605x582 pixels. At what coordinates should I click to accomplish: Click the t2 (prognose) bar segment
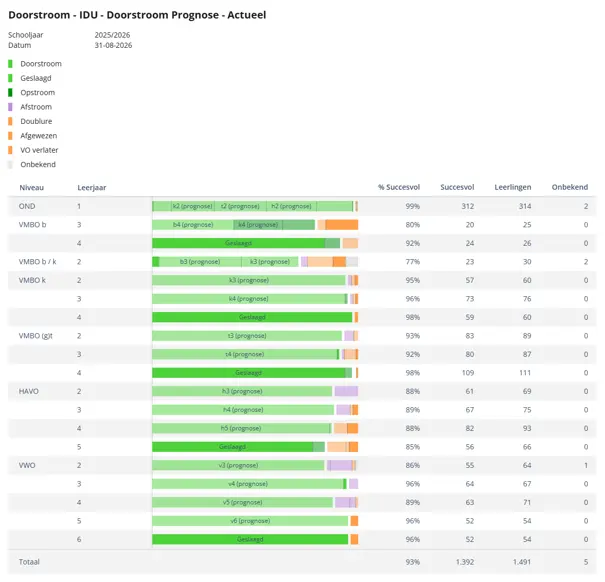[x=240, y=206]
